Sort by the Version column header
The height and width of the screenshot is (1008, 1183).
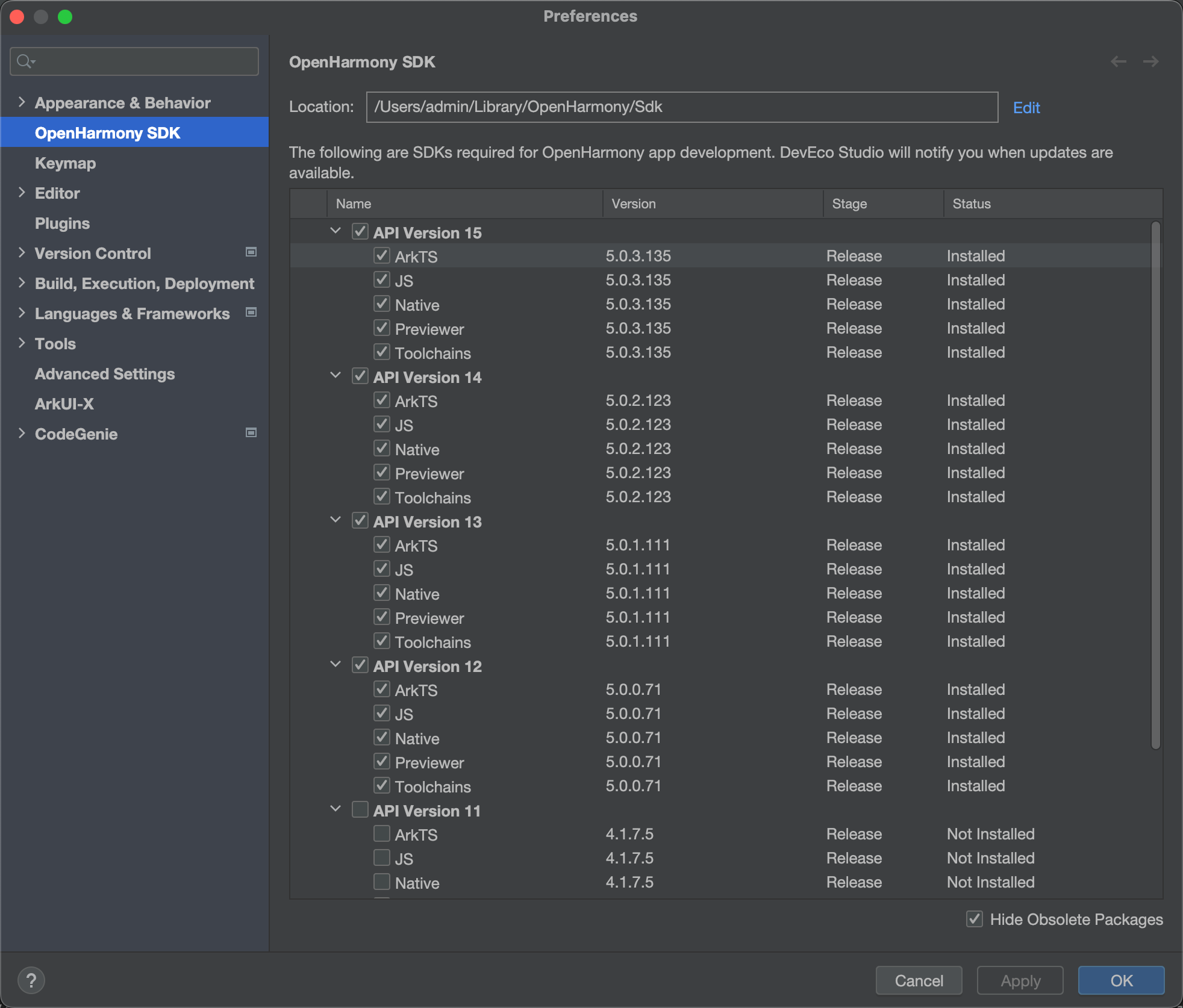point(713,204)
